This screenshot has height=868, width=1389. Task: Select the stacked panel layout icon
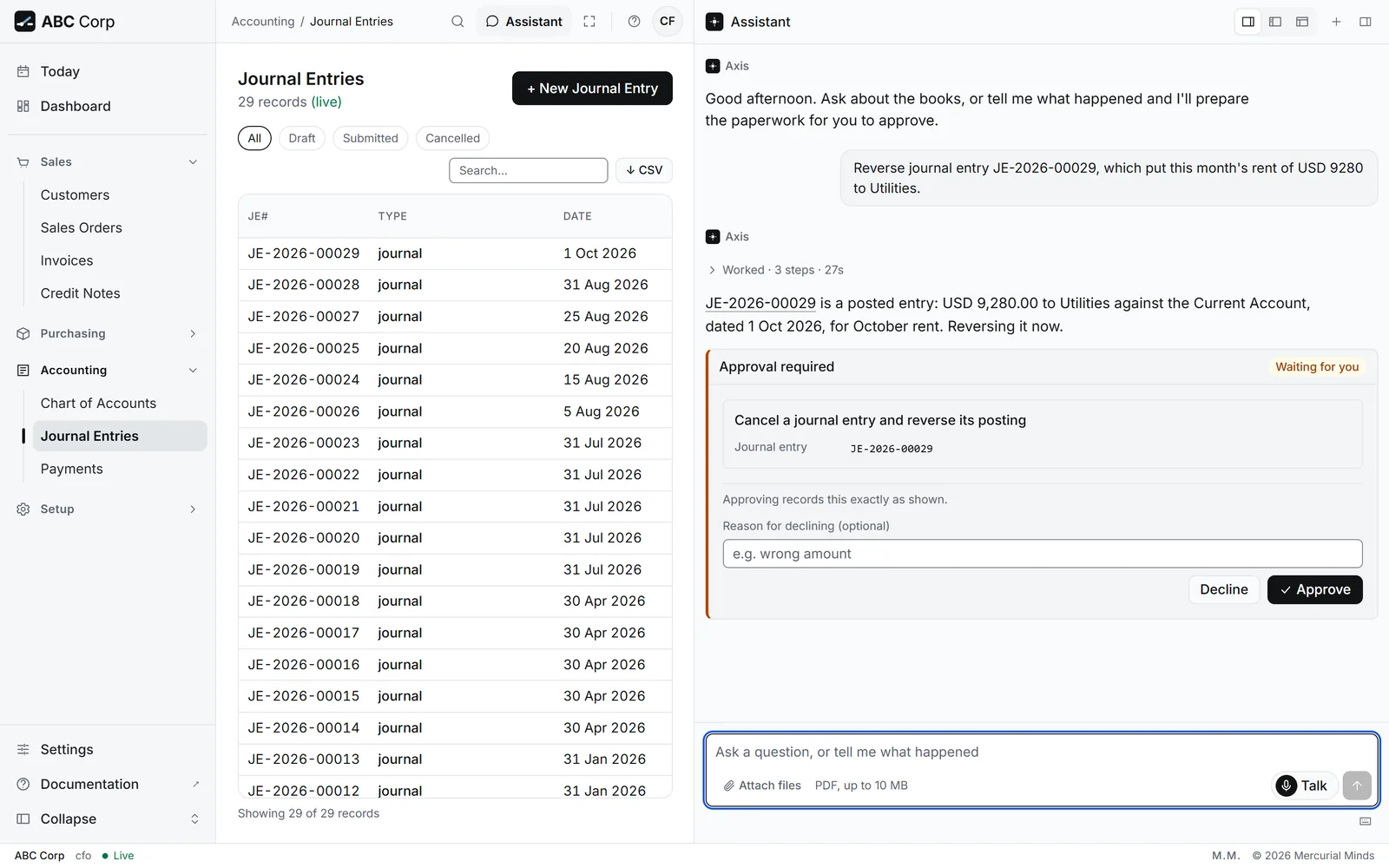pos(1302,22)
